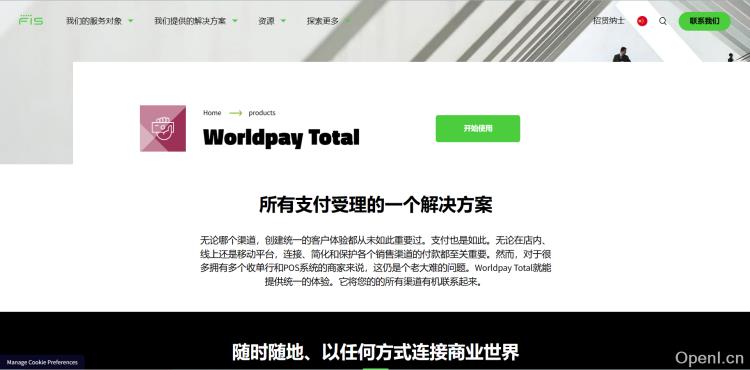Image resolution: width=750 pixels, height=370 pixels.
Task: Click the breadcrumb arrow after Home
Action: coord(235,113)
